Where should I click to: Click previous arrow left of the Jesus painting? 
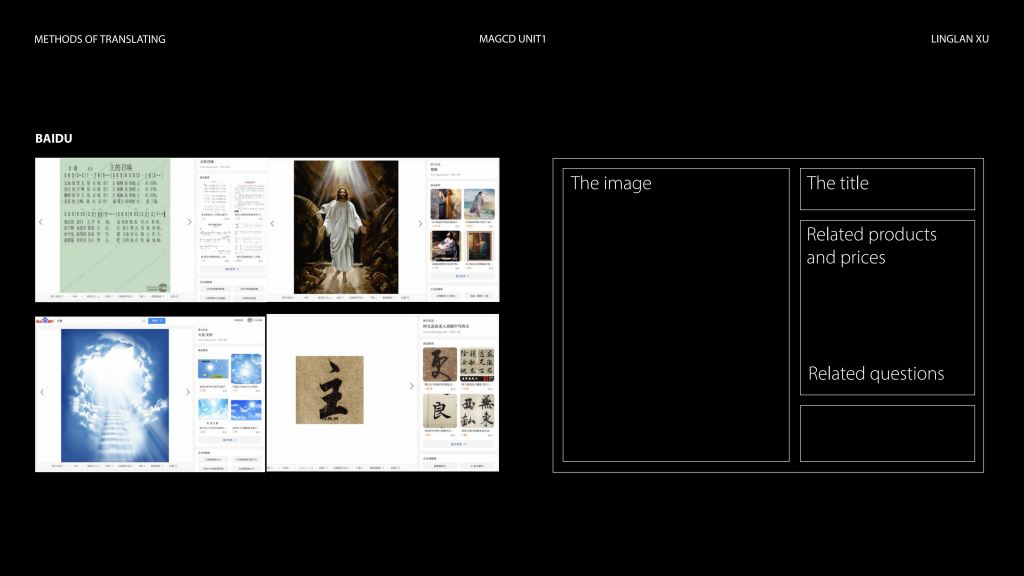[272, 223]
